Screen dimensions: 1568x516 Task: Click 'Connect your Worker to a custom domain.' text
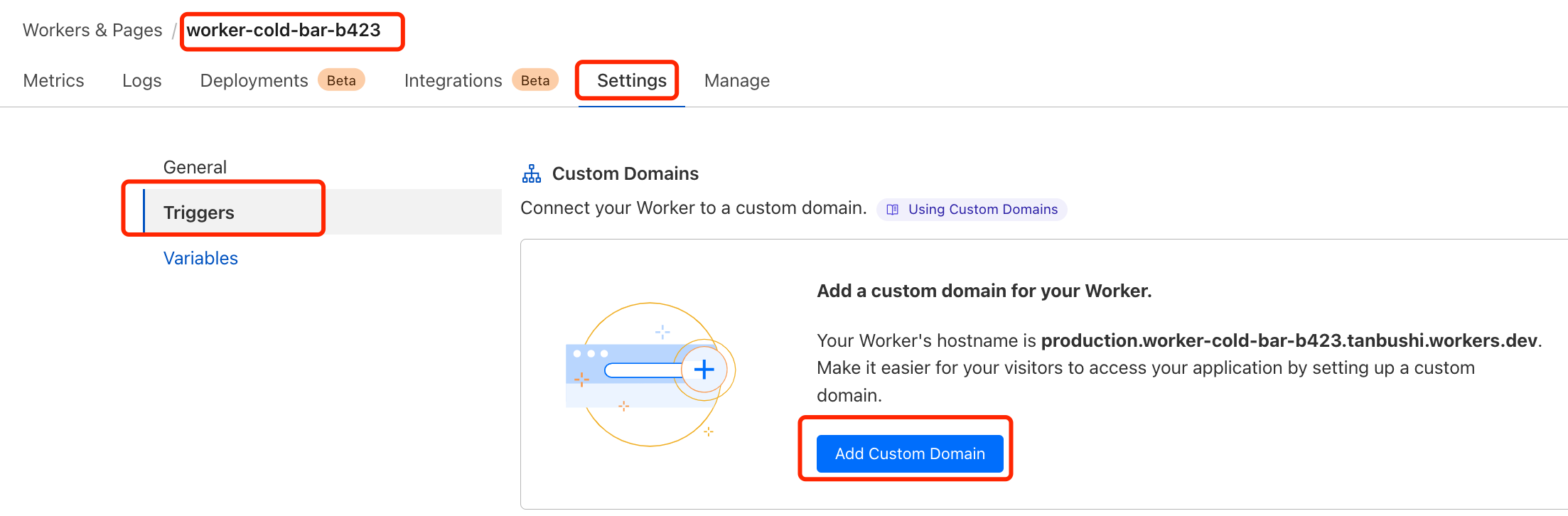pyautogui.click(x=694, y=208)
